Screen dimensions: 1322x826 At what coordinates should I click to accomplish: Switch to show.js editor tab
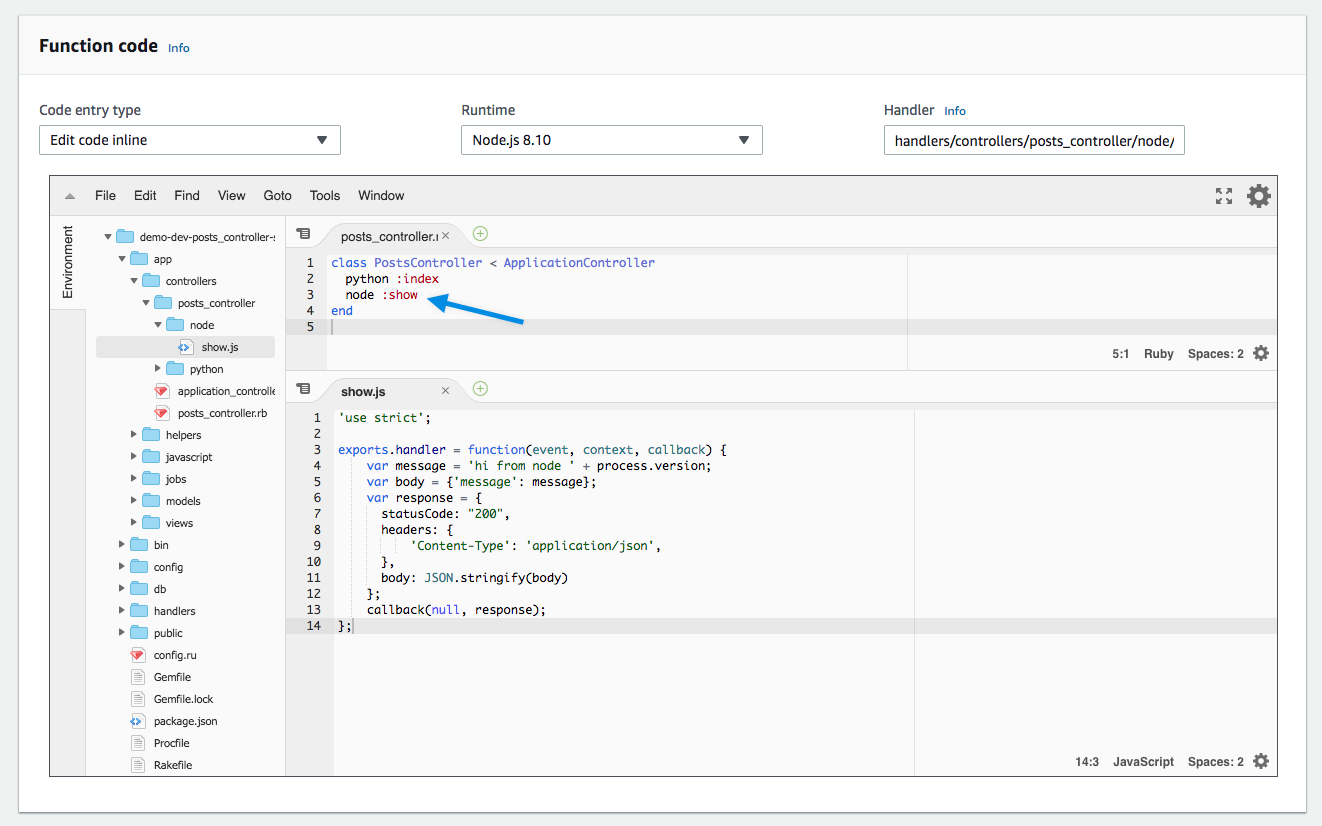pyautogui.click(x=363, y=391)
